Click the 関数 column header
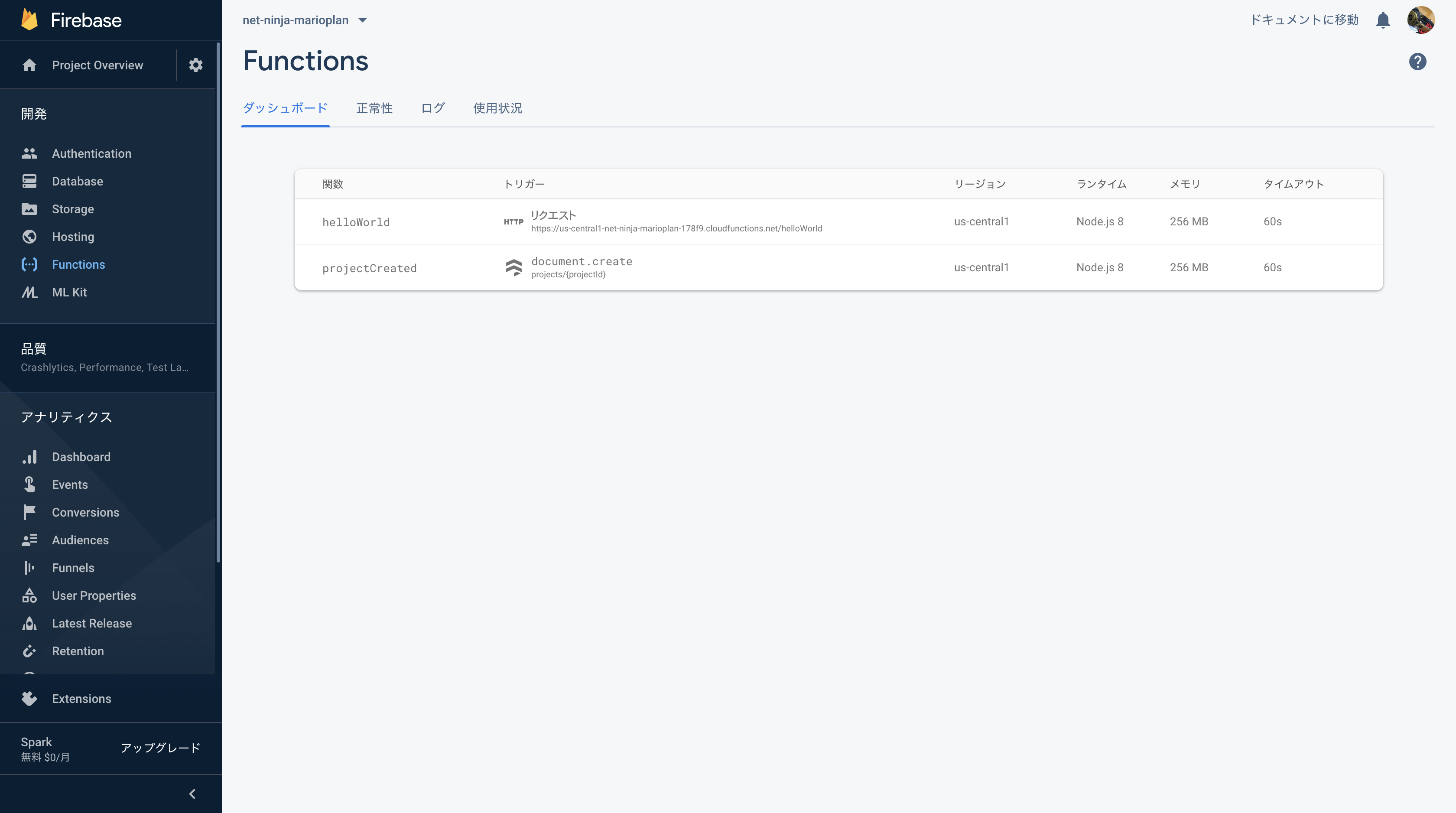1456x813 pixels. click(x=333, y=184)
